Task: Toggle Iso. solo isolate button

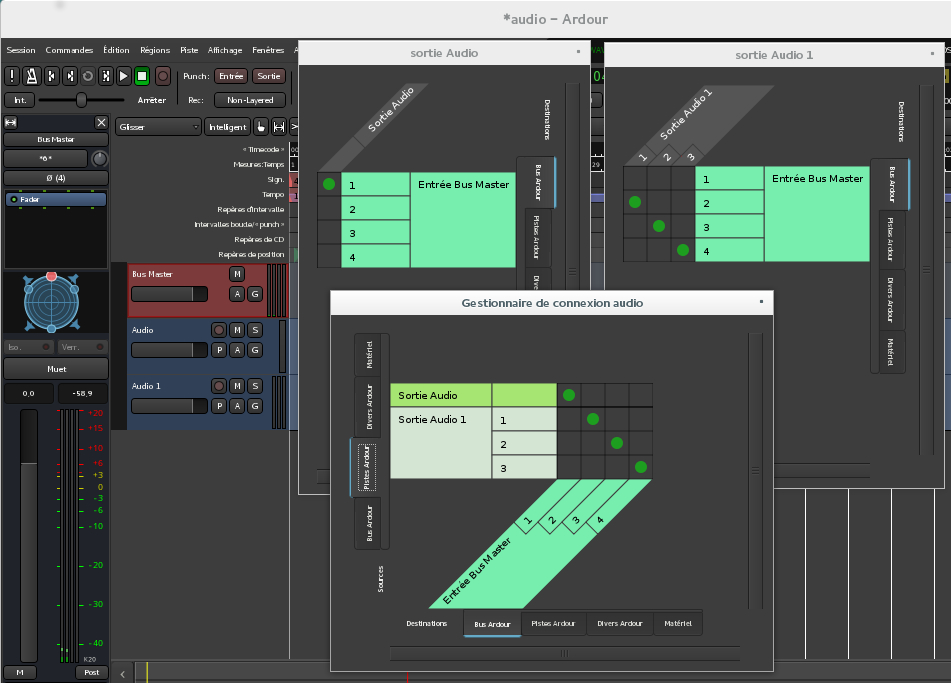Action: (x=29, y=347)
